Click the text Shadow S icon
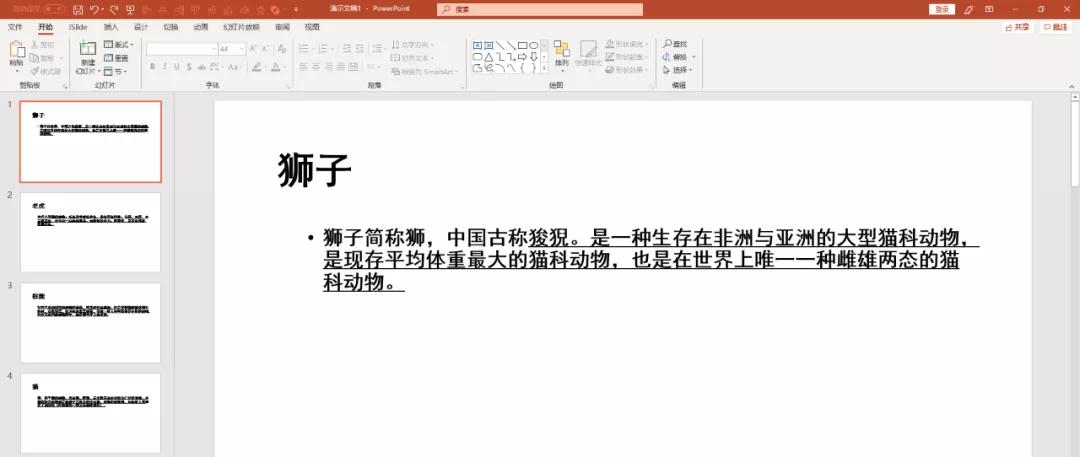 point(189,67)
